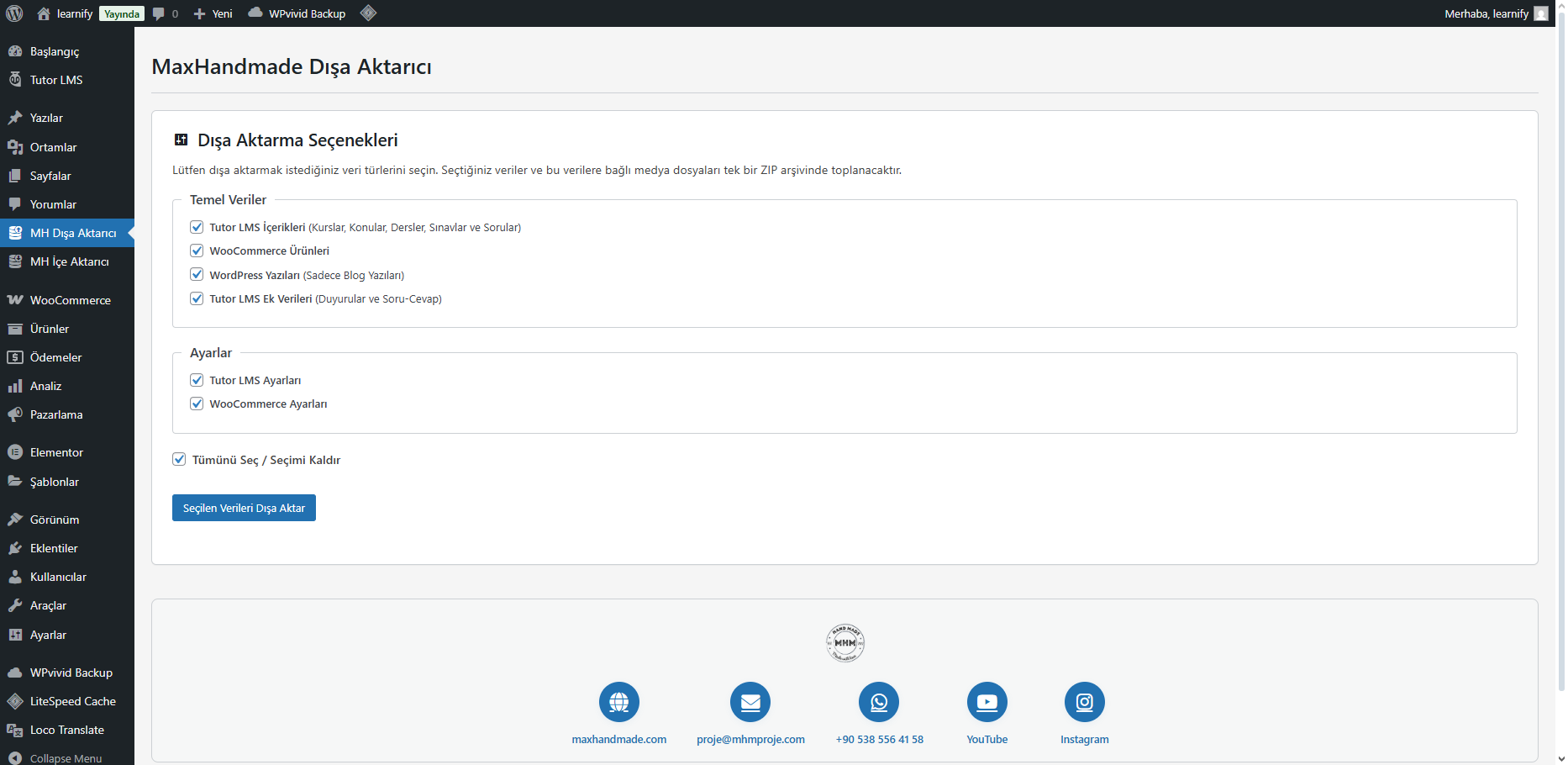Open Loco Translate sidebar menu
The image size is (1568, 765).
point(67,730)
